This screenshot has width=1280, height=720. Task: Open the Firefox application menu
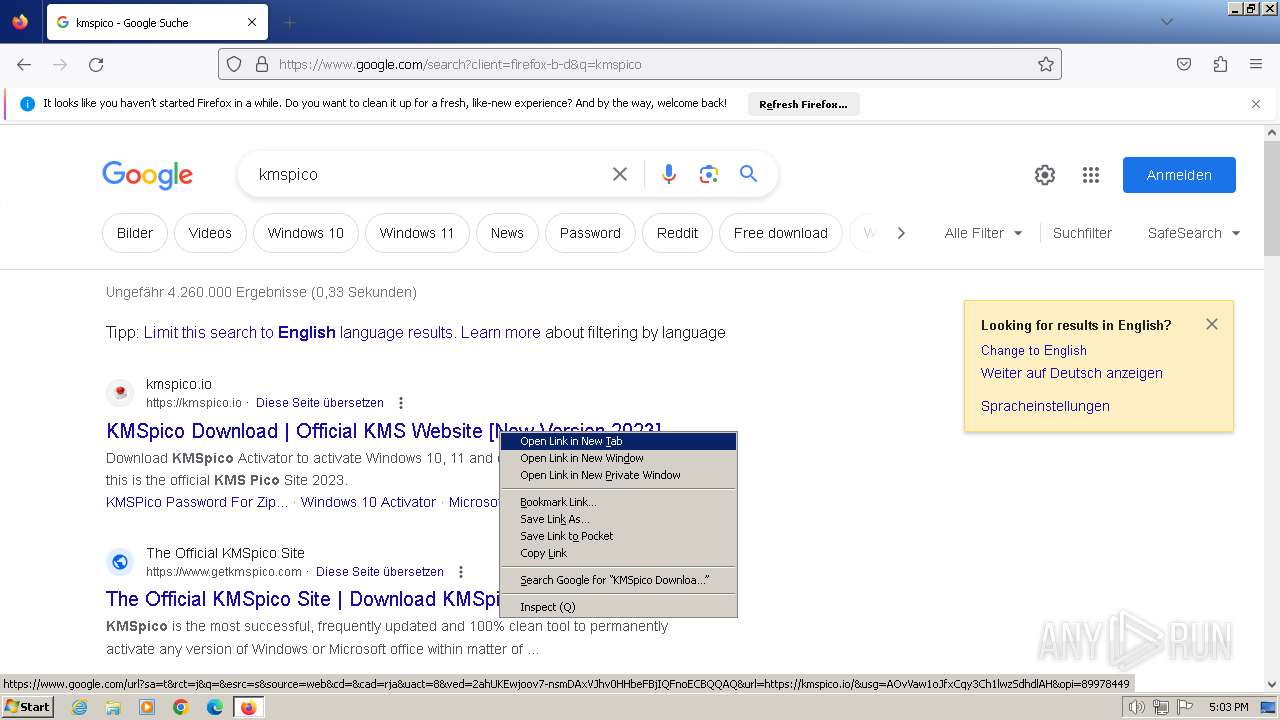(x=1256, y=64)
